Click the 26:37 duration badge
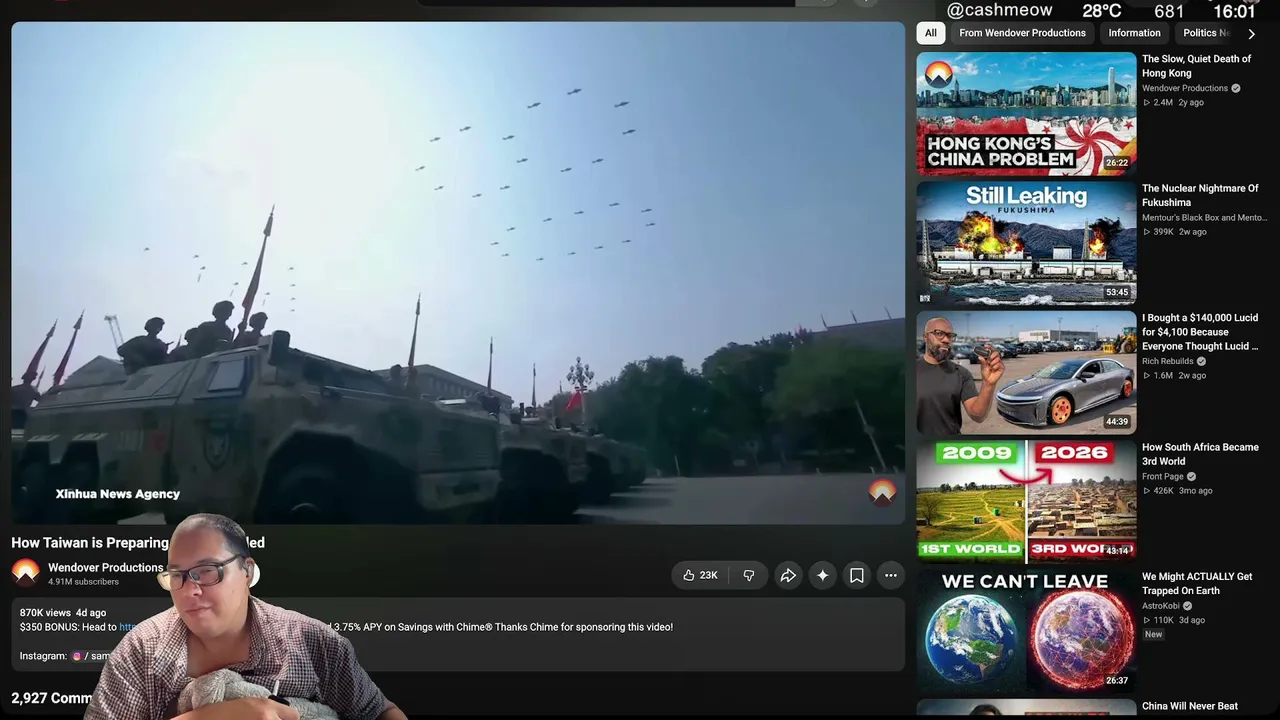Screen dimensions: 1280x720 click(x=1117, y=680)
